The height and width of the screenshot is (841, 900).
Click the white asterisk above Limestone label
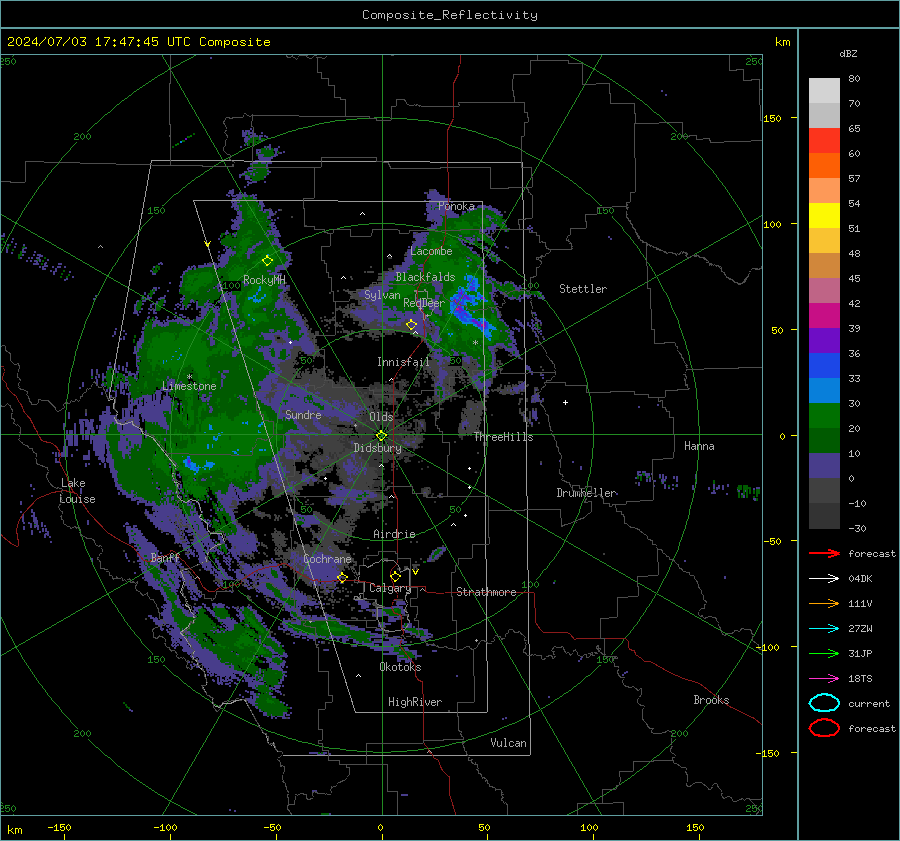tap(189, 377)
